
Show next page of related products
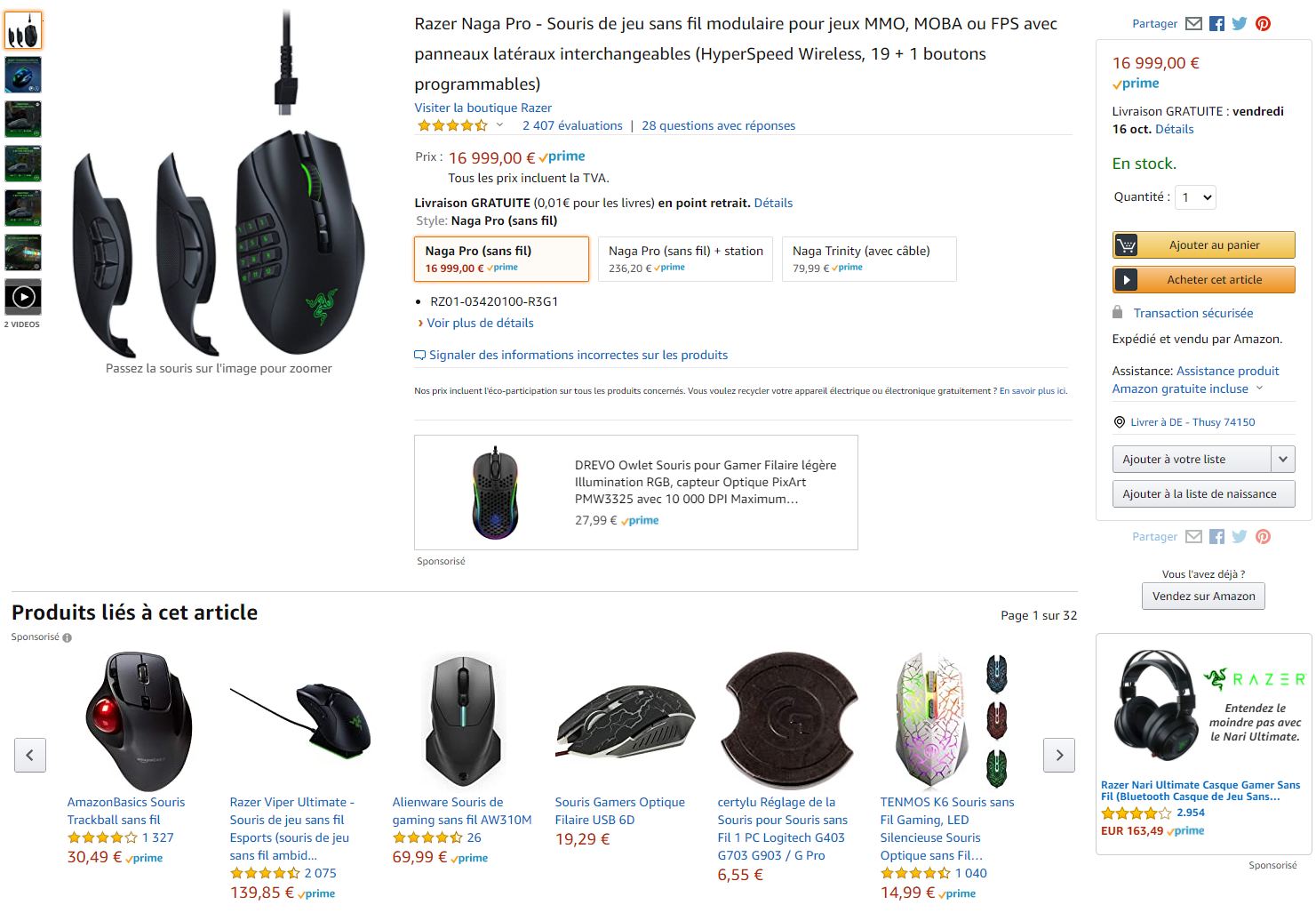[x=1058, y=755]
